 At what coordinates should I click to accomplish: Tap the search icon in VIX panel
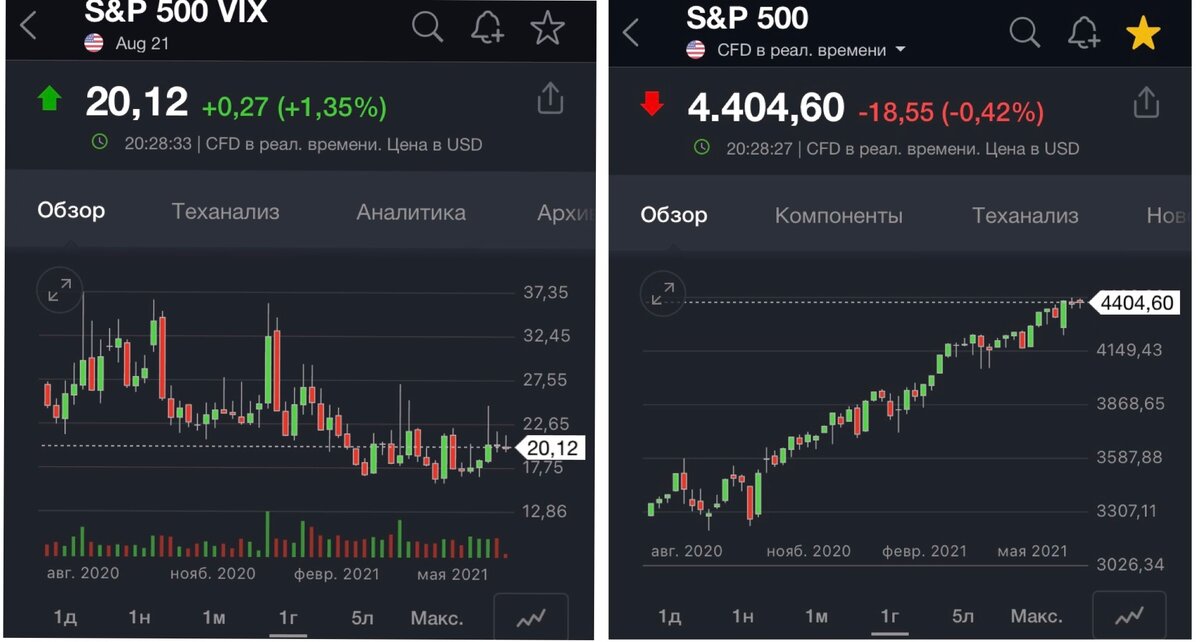tap(427, 28)
